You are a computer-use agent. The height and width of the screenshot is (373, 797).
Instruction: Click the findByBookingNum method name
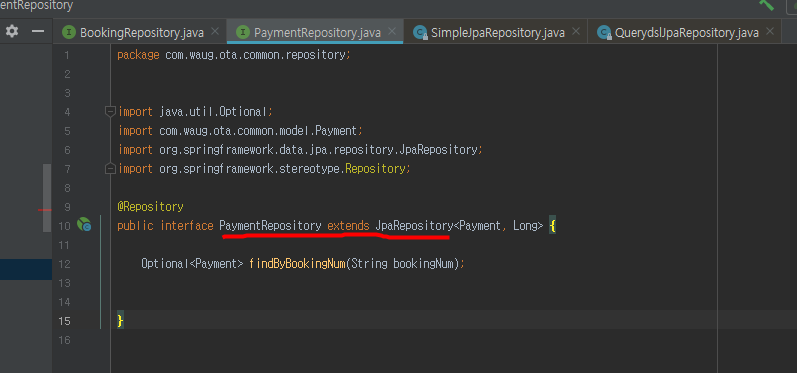point(297,264)
